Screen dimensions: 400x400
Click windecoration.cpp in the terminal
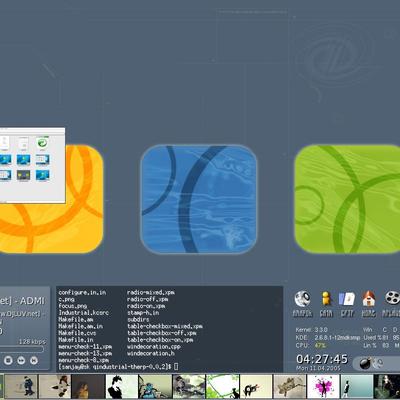click(x=154, y=347)
